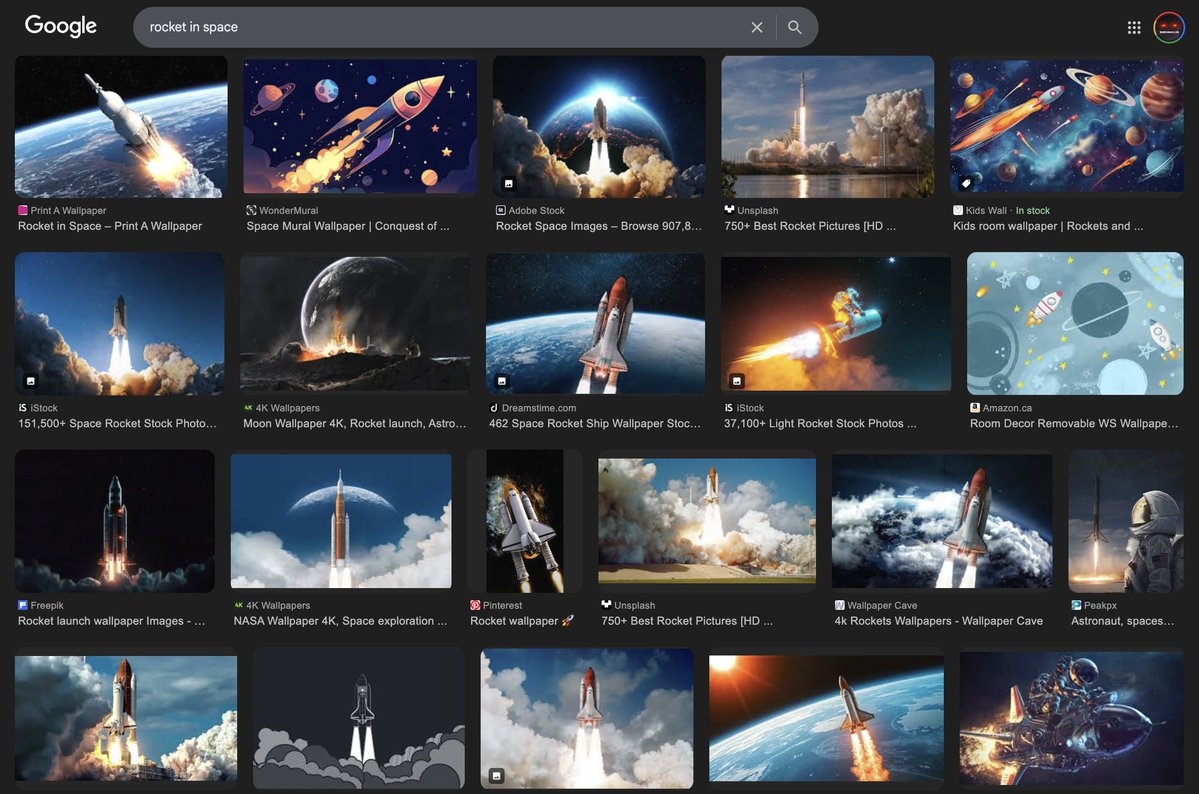The image size is (1199, 794).
Task: Open 'Room Decor Removable WS Wallpaper' link
Action: point(1074,424)
